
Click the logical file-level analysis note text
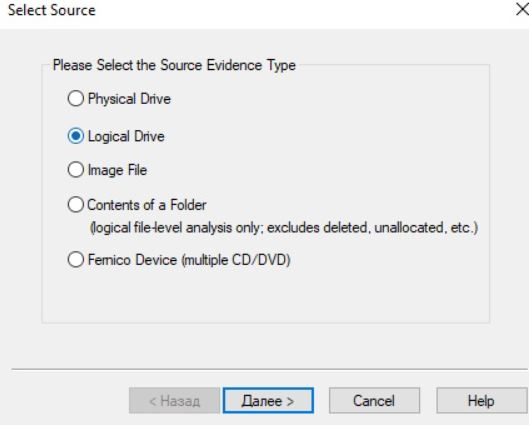(284, 228)
